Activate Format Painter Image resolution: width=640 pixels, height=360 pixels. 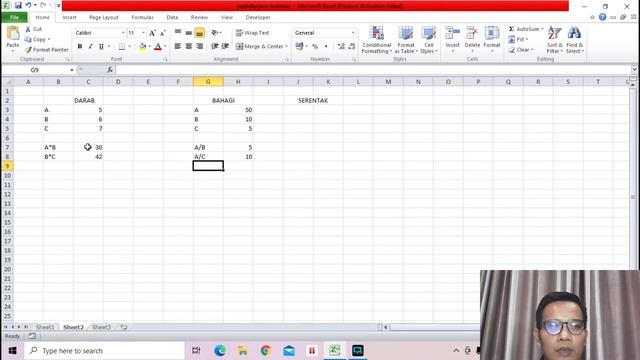pyautogui.click(x=47, y=50)
